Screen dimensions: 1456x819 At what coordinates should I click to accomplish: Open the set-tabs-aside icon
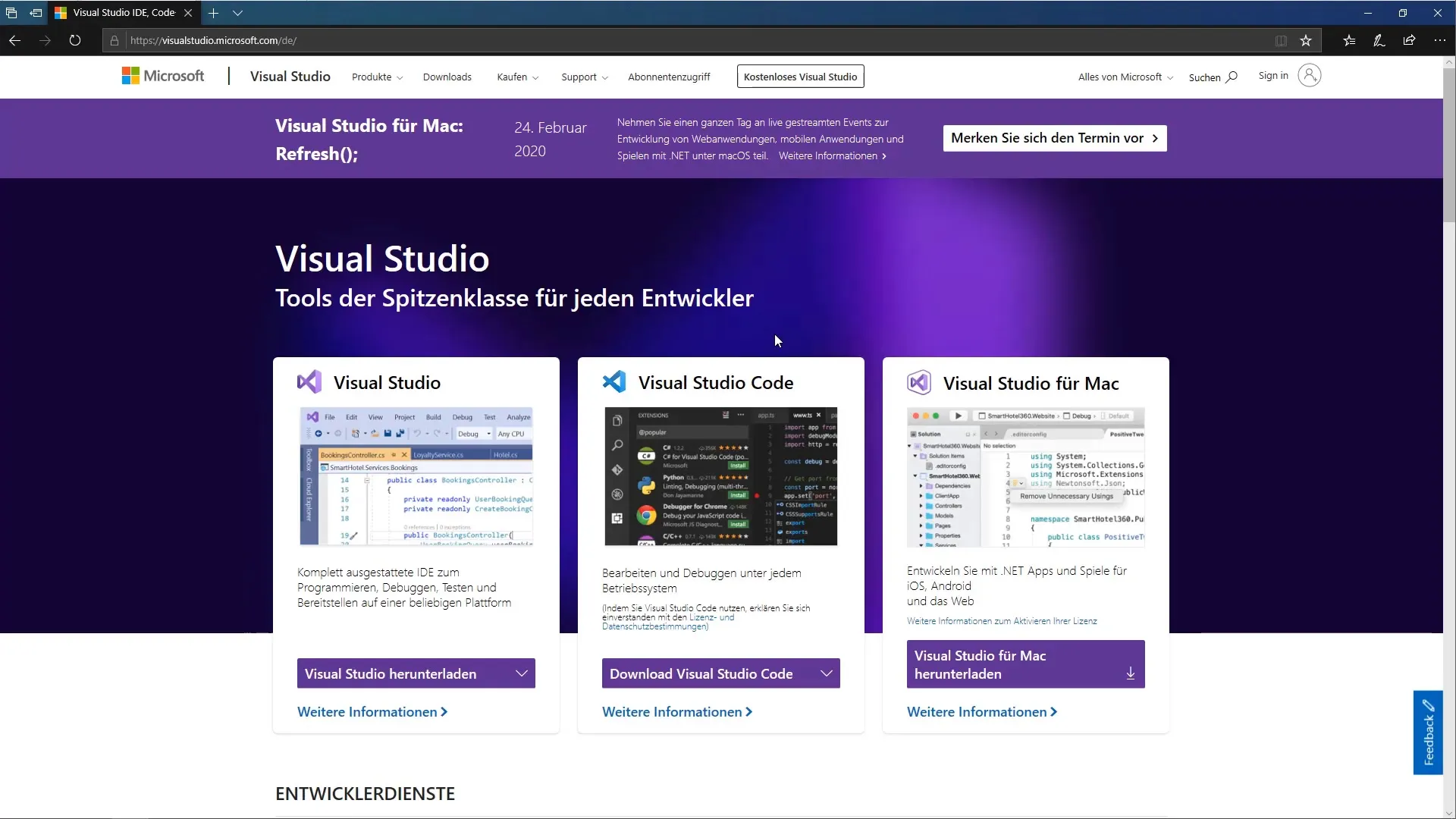(x=36, y=13)
